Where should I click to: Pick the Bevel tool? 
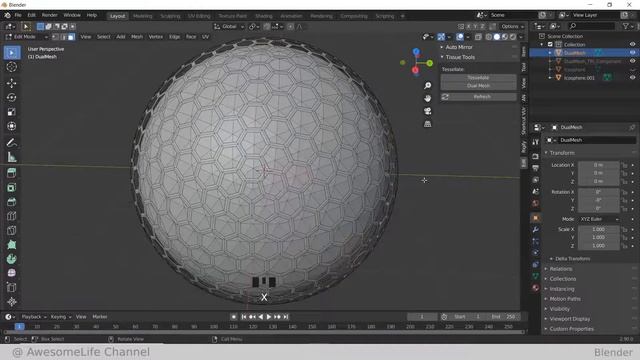tap(12, 202)
